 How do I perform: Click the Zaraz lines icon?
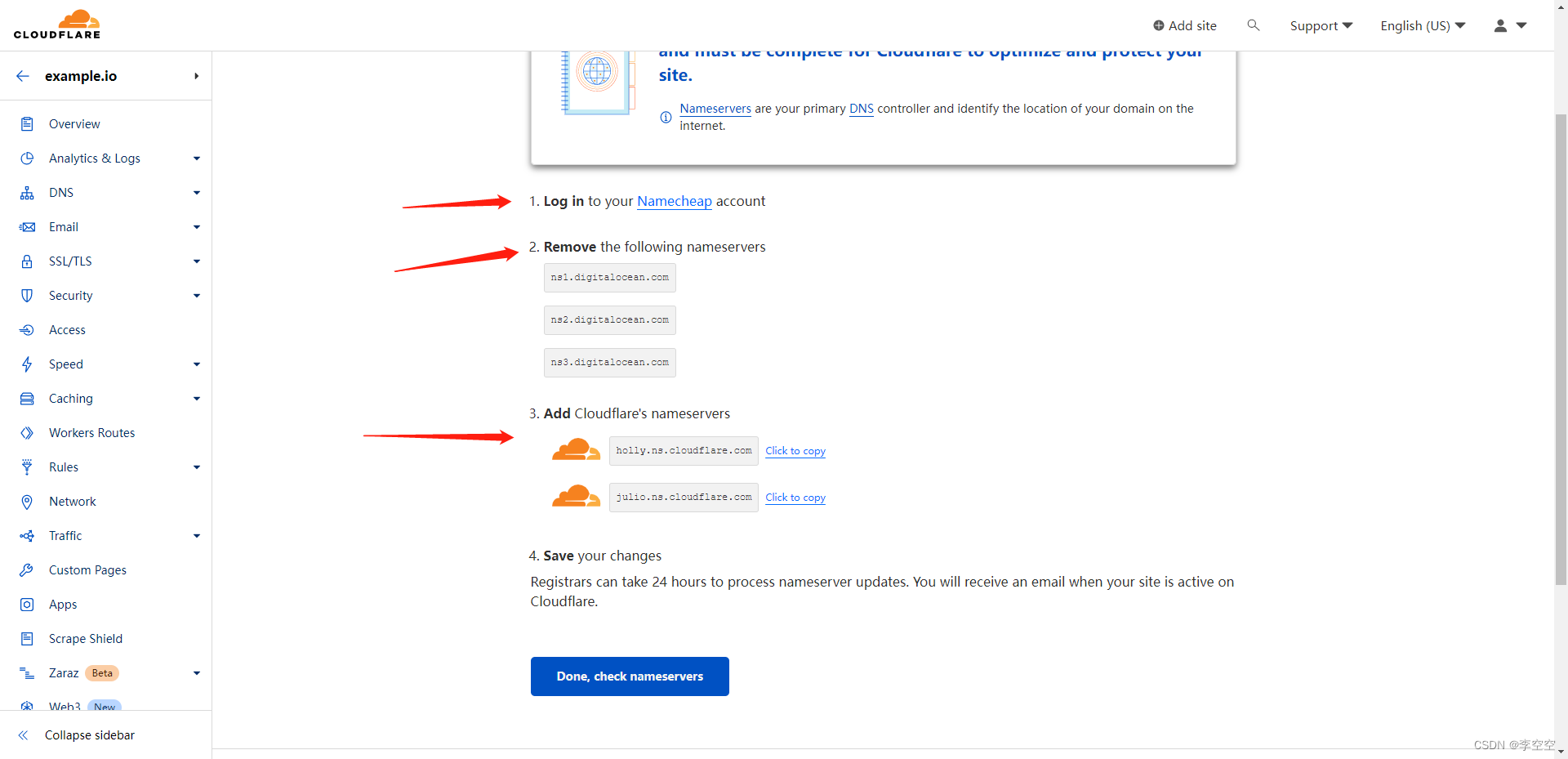click(27, 673)
